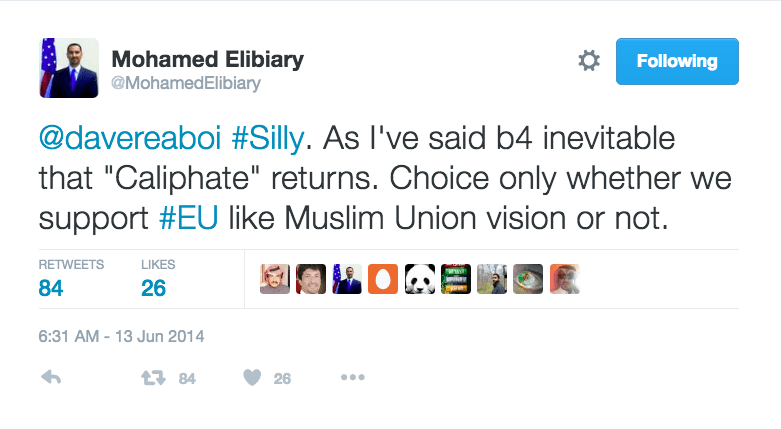The height and width of the screenshot is (429, 781).
Task: Open the tweet timestamp 6:31 AM link
Action: (x=121, y=336)
